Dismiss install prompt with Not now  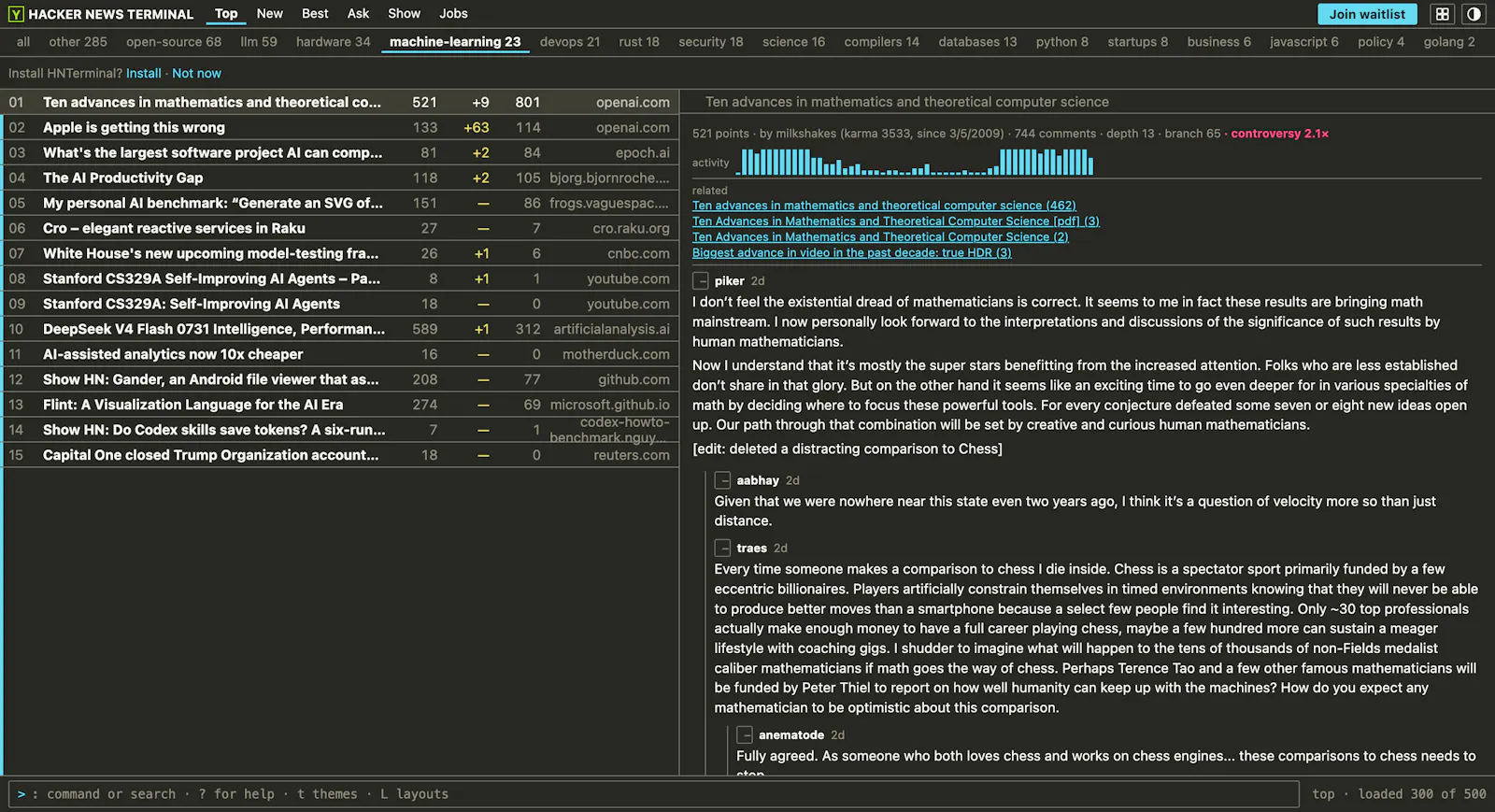pos(196,73)
